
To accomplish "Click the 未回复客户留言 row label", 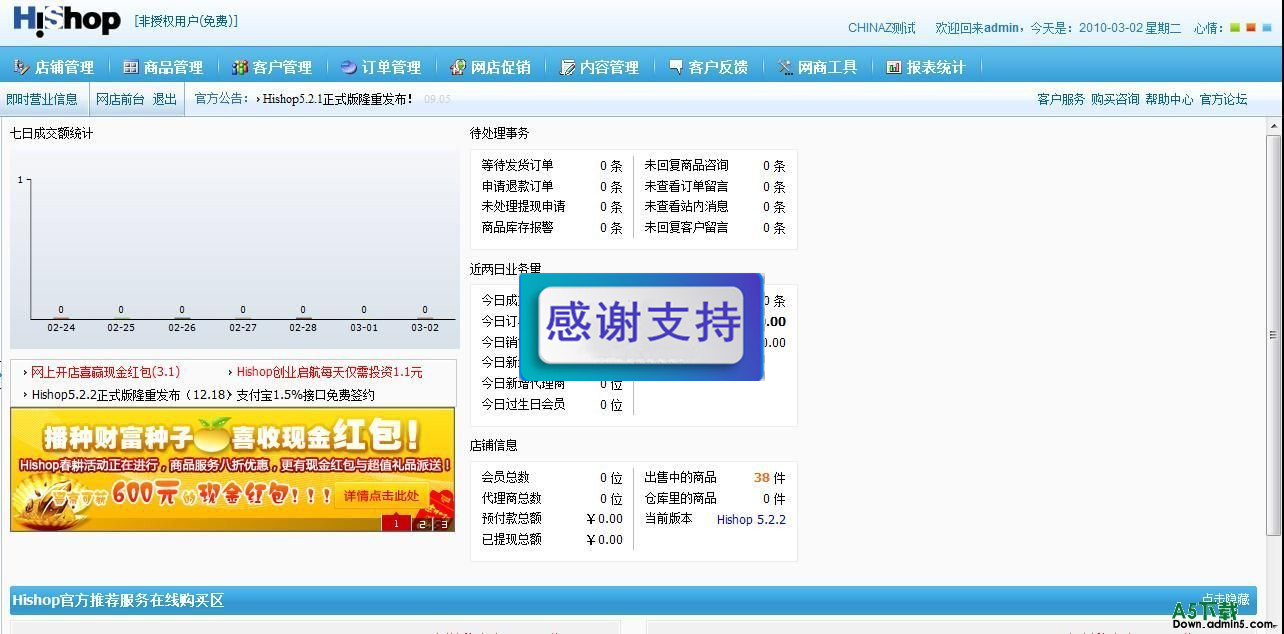I will click(x=686, y=228).
